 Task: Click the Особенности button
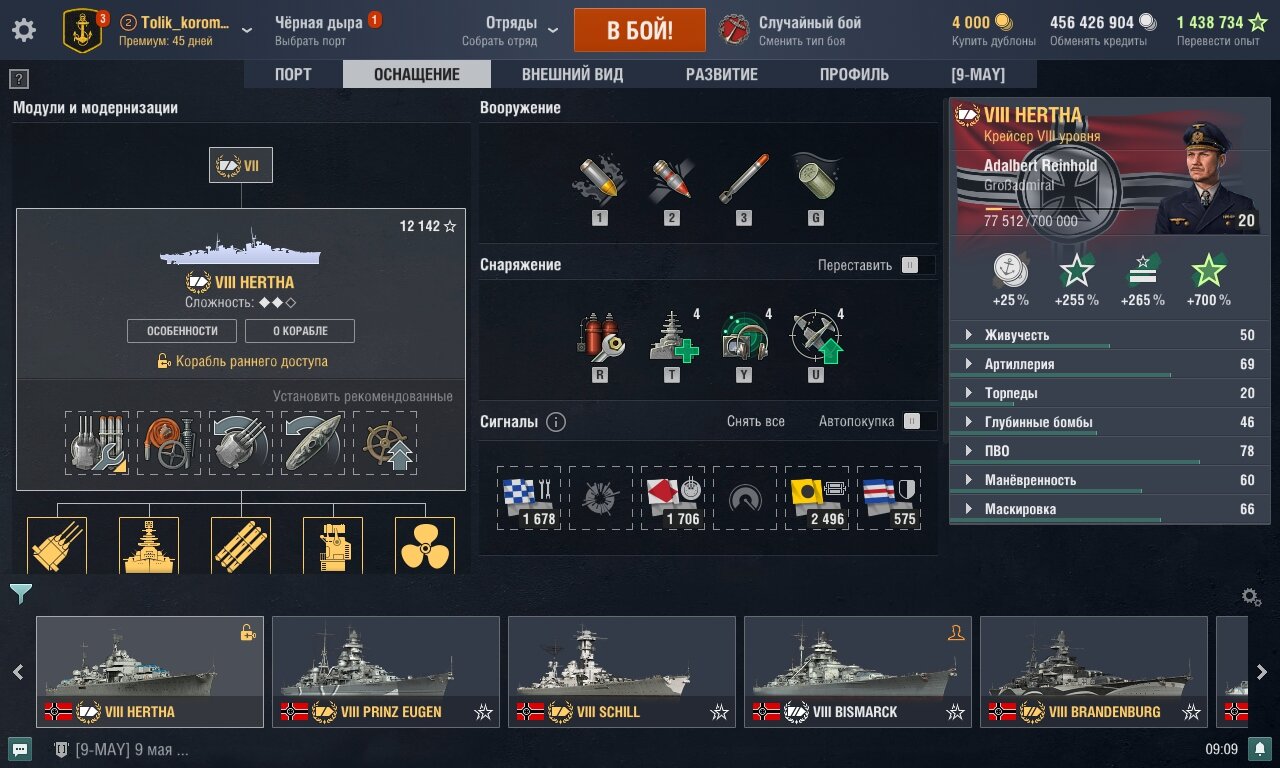point(182,331)
